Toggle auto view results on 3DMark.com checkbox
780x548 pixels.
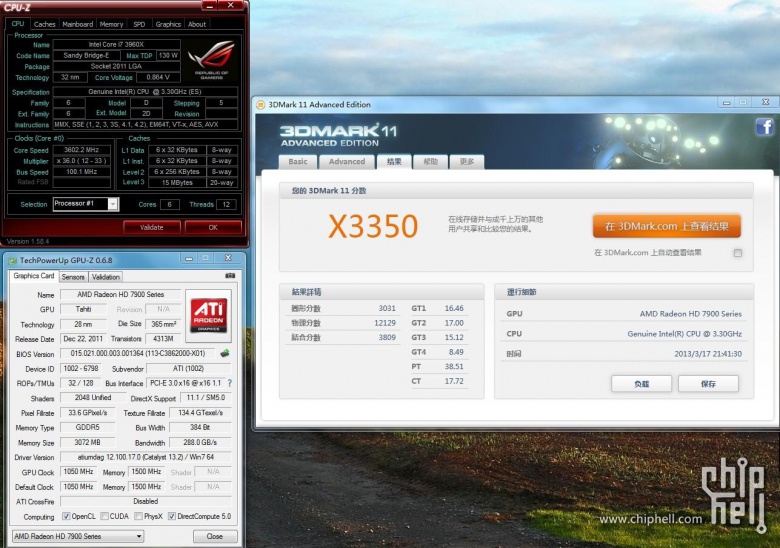pyautogui.click(x=738, y=253)
